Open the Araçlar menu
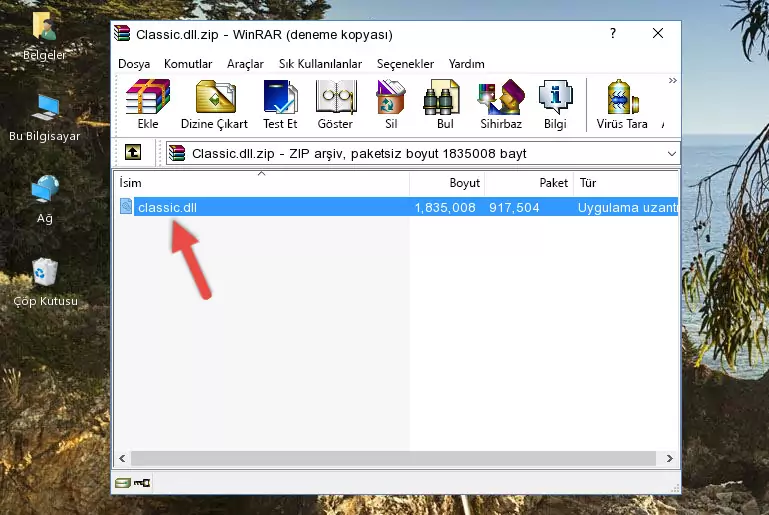This screenshot has width=769, height=515. [x=245, y=64]
